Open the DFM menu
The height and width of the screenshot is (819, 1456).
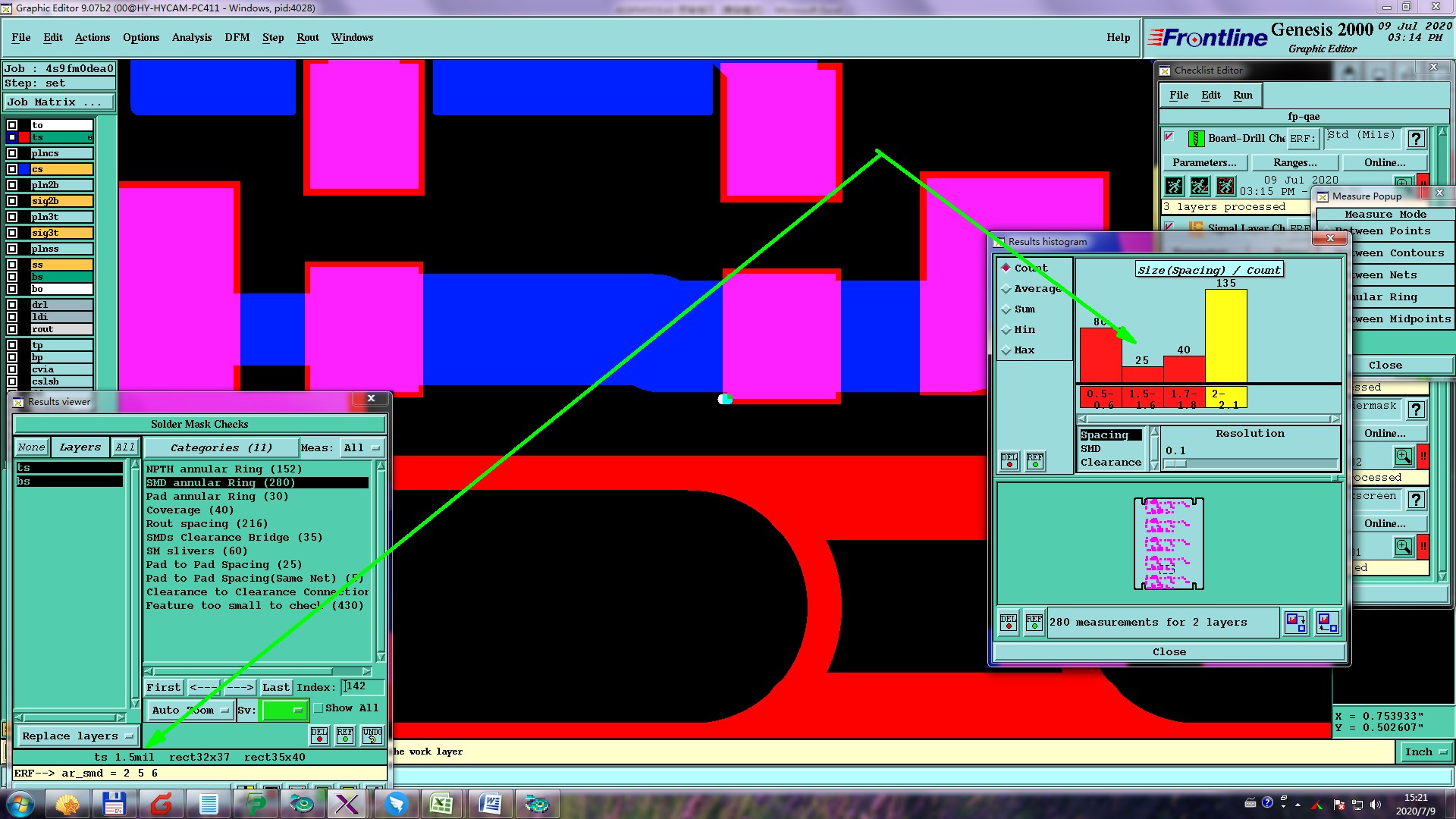coord(237,37)
